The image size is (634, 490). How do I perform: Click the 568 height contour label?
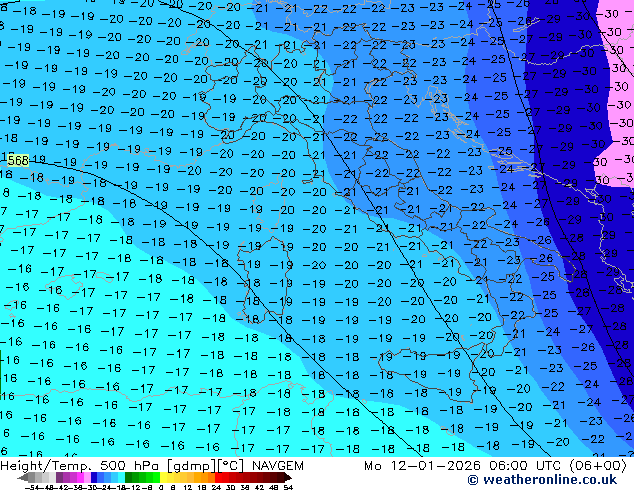[19, 161]
